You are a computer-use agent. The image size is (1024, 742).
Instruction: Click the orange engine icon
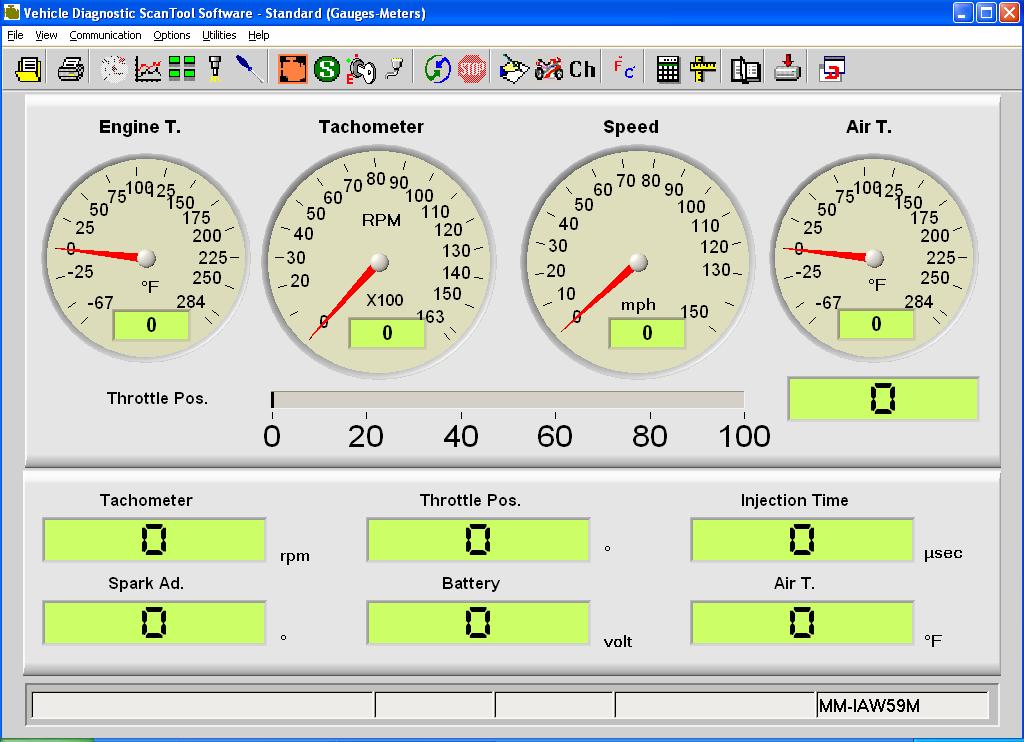click(x=292, y=69)
